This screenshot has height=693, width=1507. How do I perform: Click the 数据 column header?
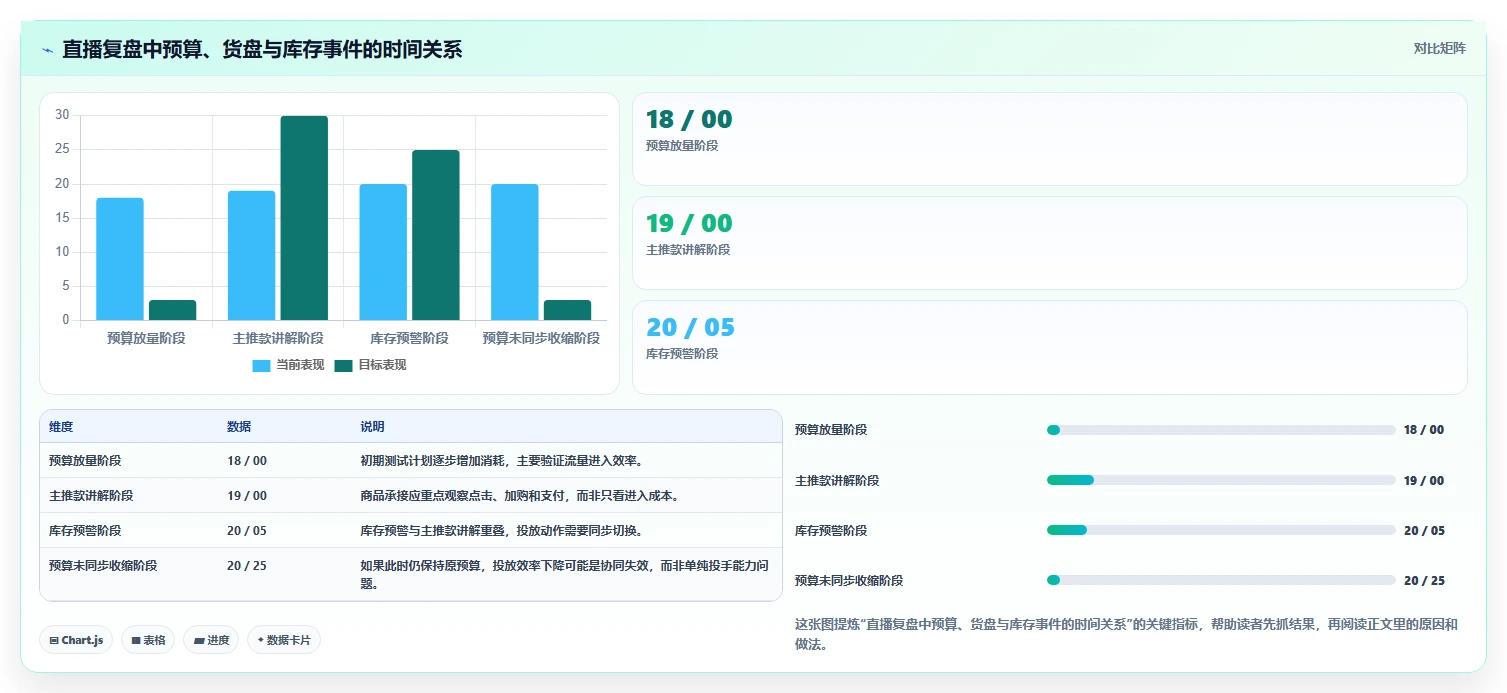click(239, 427)
